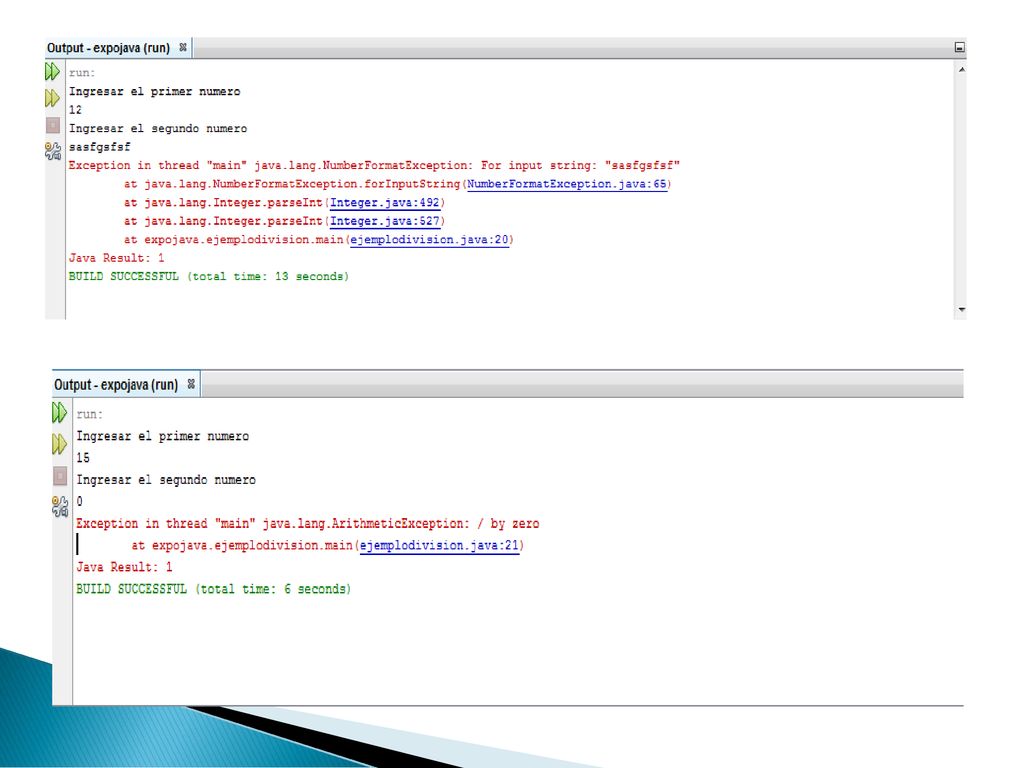This screenshot has height=768, width=1024.
Task: Click Stop icon in lower Output panel
Action: 60,475
